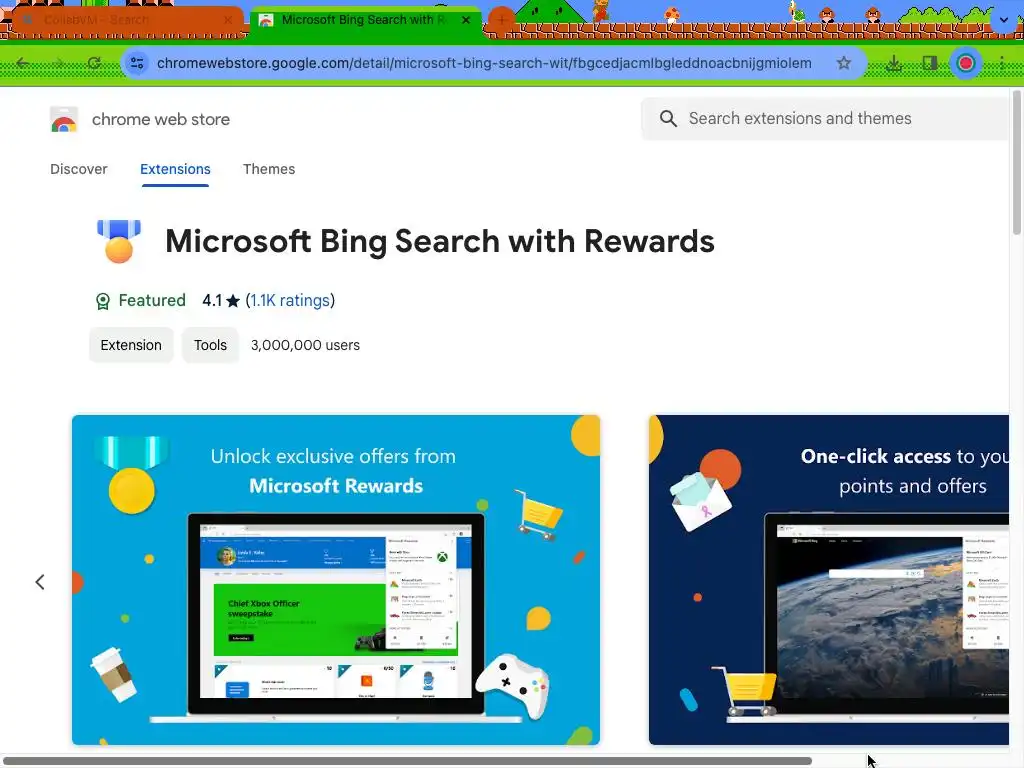The image size is (1024, 768).
Task: Click the Chrome Web Store logo
Action: pyautogui.click(x=64, y=120)
